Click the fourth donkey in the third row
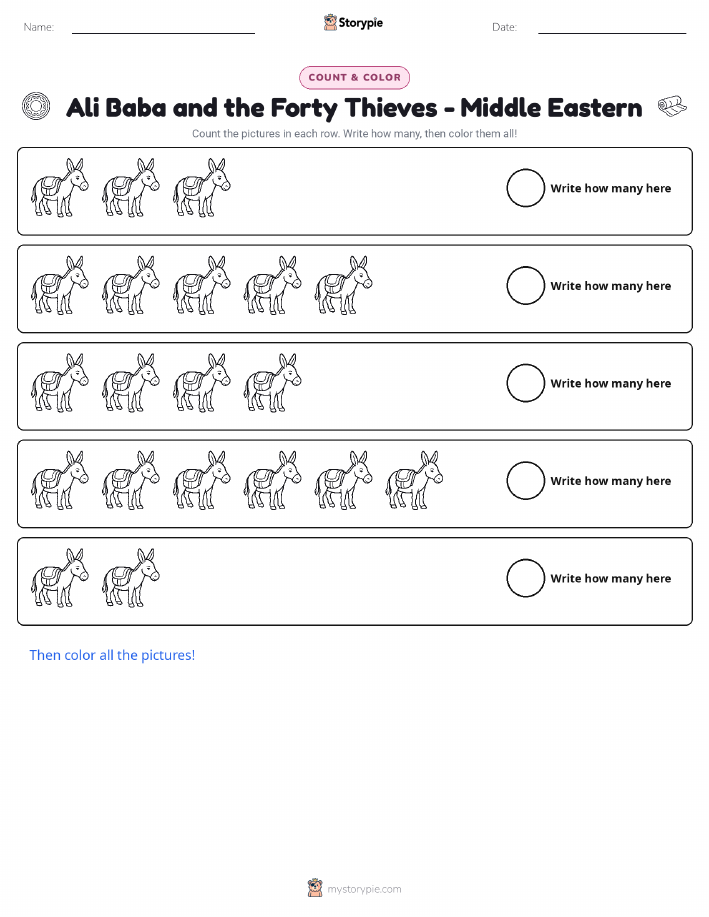Screen dimensions: 709x917 pos(273,383)
